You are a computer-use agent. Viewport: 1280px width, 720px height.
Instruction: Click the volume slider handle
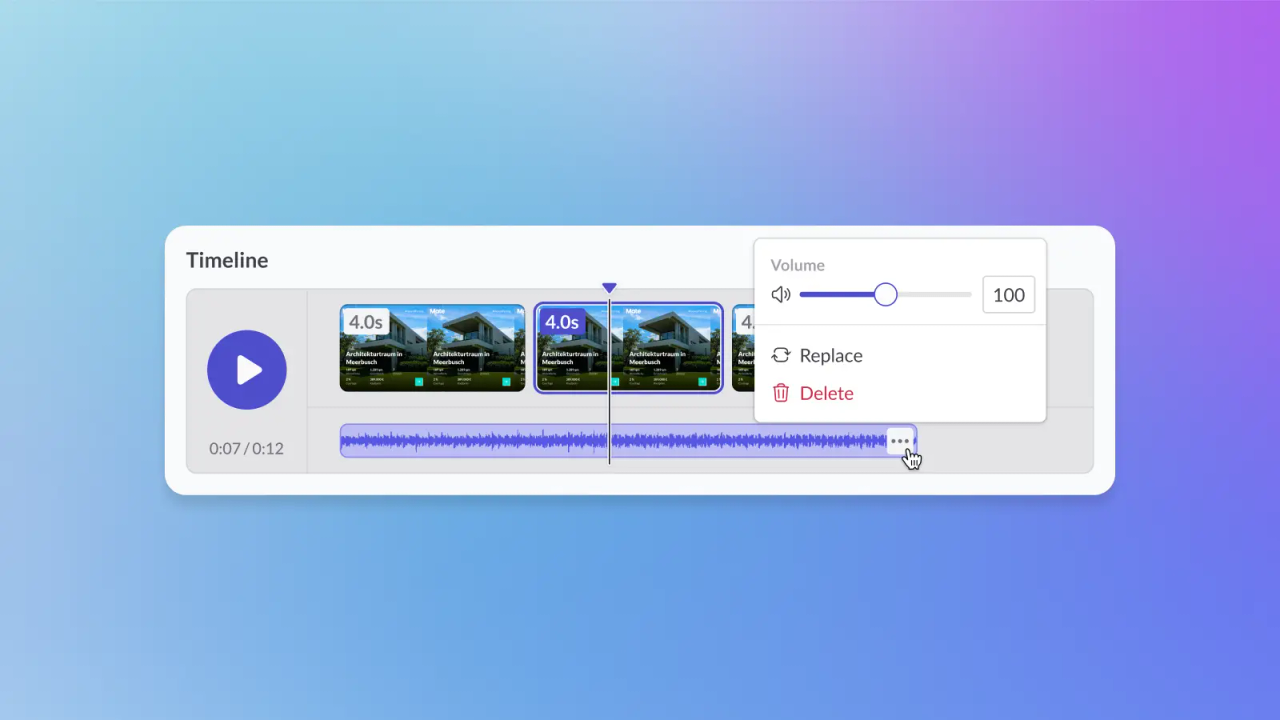point(886,295)
